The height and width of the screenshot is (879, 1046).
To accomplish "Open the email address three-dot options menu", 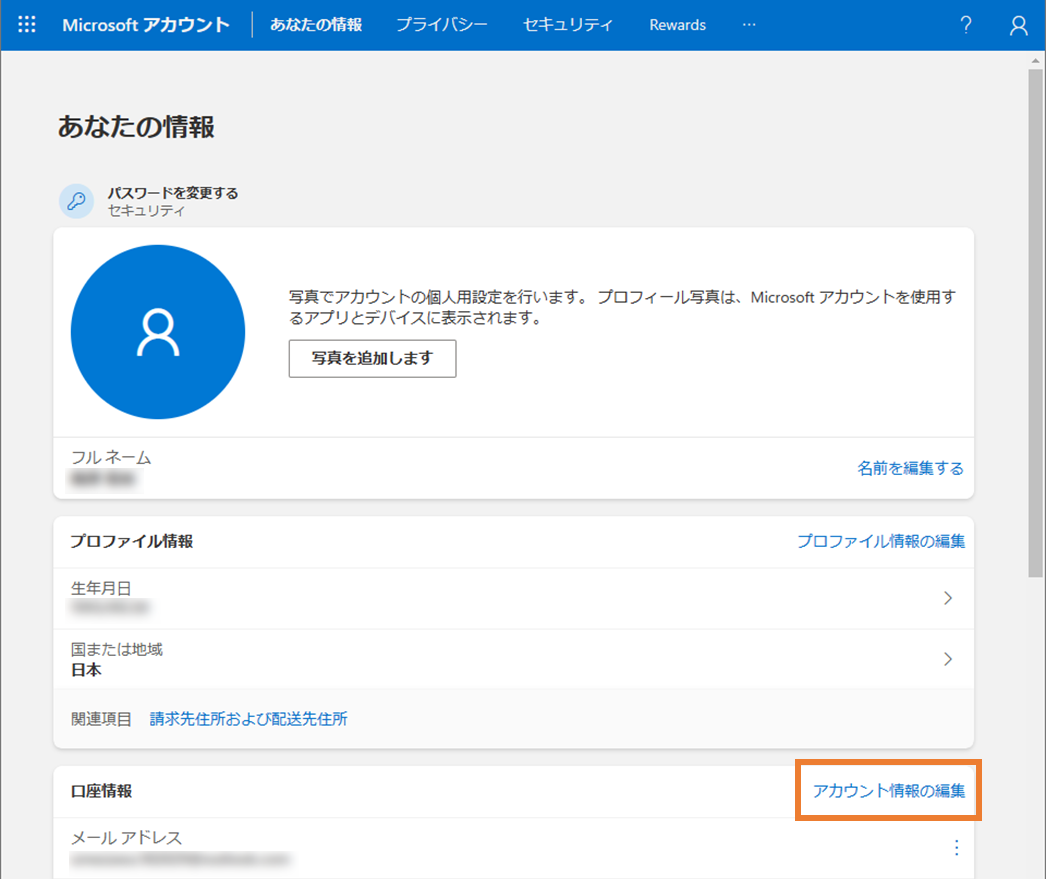I will pos(957,847).
